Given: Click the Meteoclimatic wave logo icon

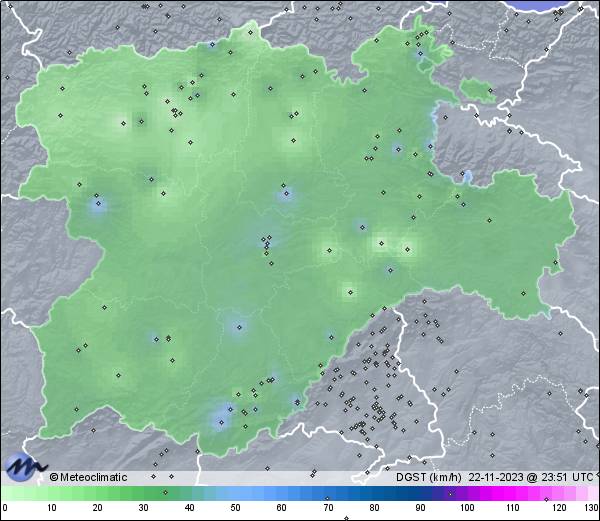Looking at the screenshot, I should pyautogui.click(x=24, y=466).
